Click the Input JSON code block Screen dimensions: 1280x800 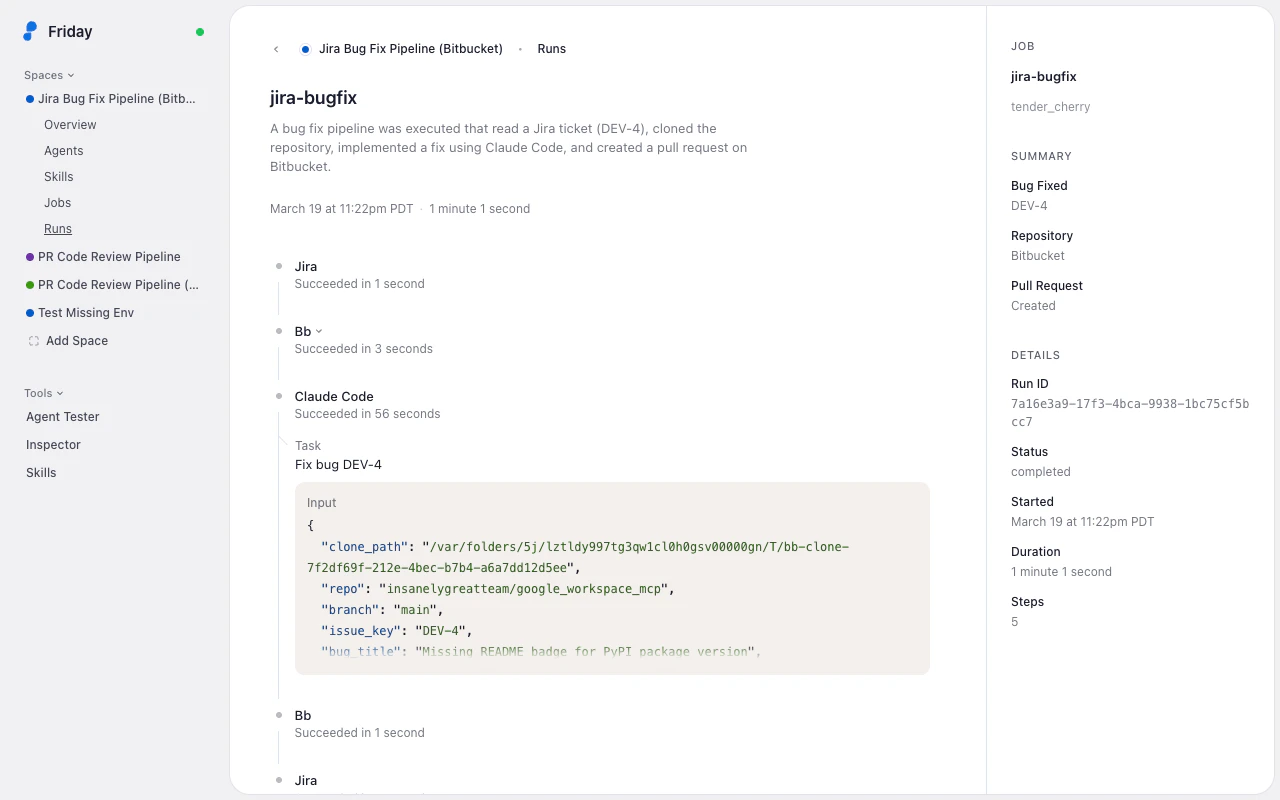612,578
